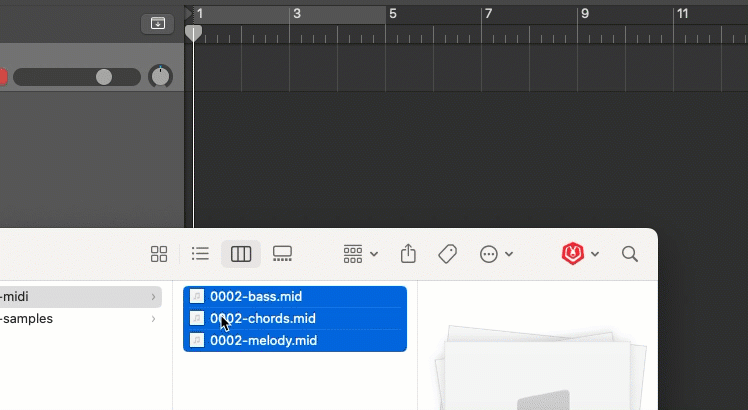Viewport: 748px width, 410px height.
Task: Open the Finder group-by dropdown
Action: pyautogui.click(x=360, y=254)
